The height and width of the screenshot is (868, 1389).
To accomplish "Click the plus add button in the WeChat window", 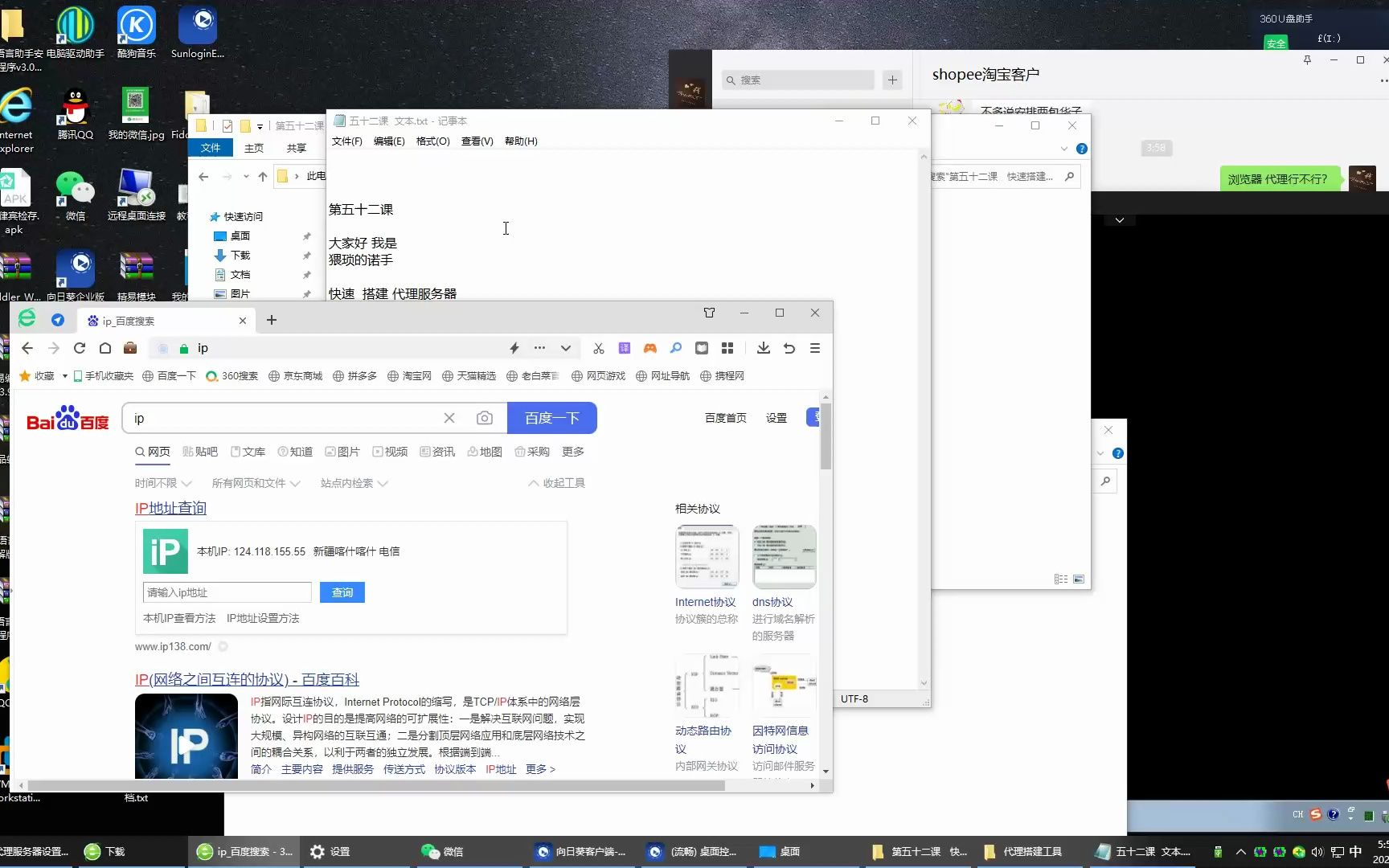I will (x=892, y=80).
